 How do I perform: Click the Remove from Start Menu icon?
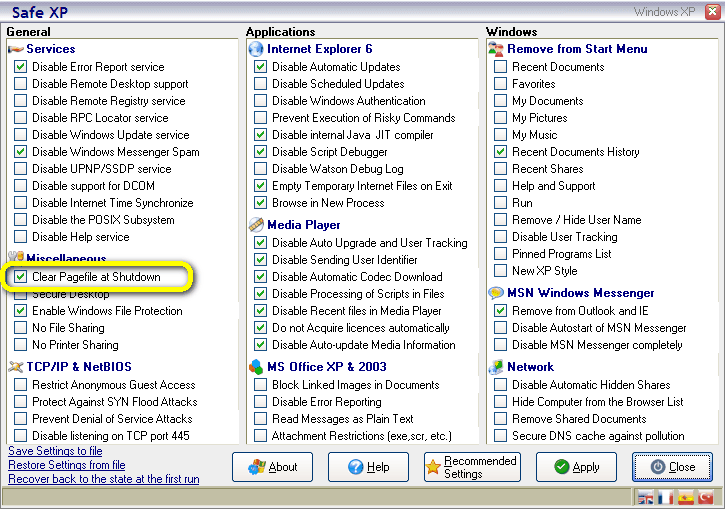pos(496,49)
